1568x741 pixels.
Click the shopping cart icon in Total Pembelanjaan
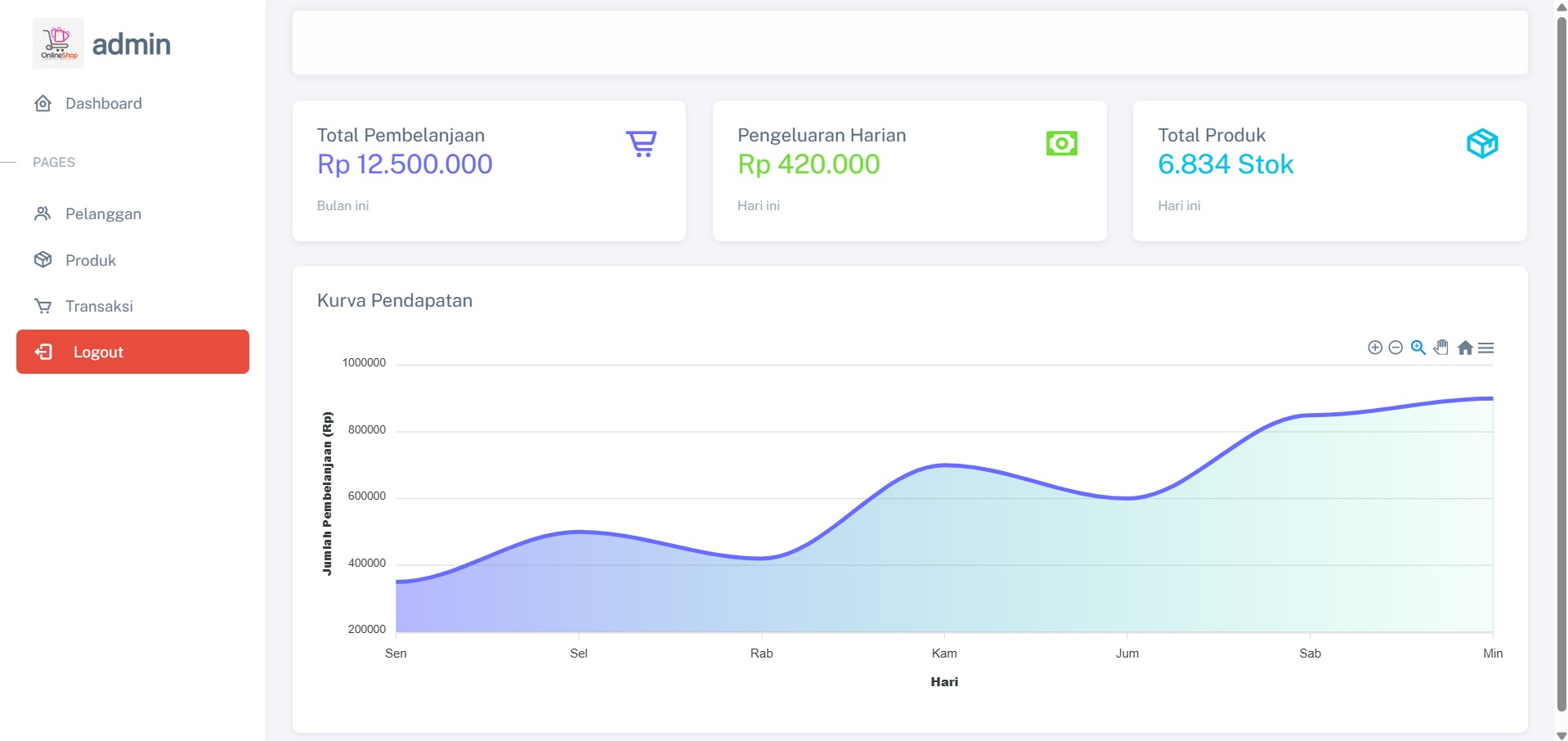pos(642,144)
